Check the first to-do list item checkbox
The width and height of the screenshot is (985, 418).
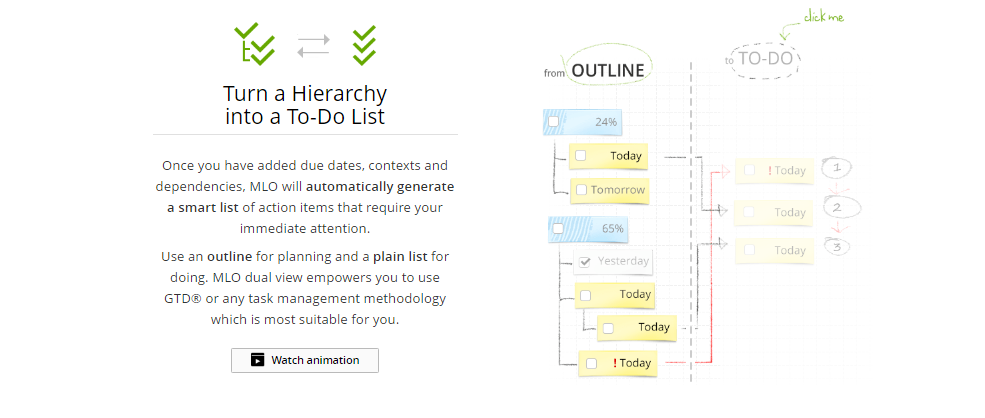point(749,170)
